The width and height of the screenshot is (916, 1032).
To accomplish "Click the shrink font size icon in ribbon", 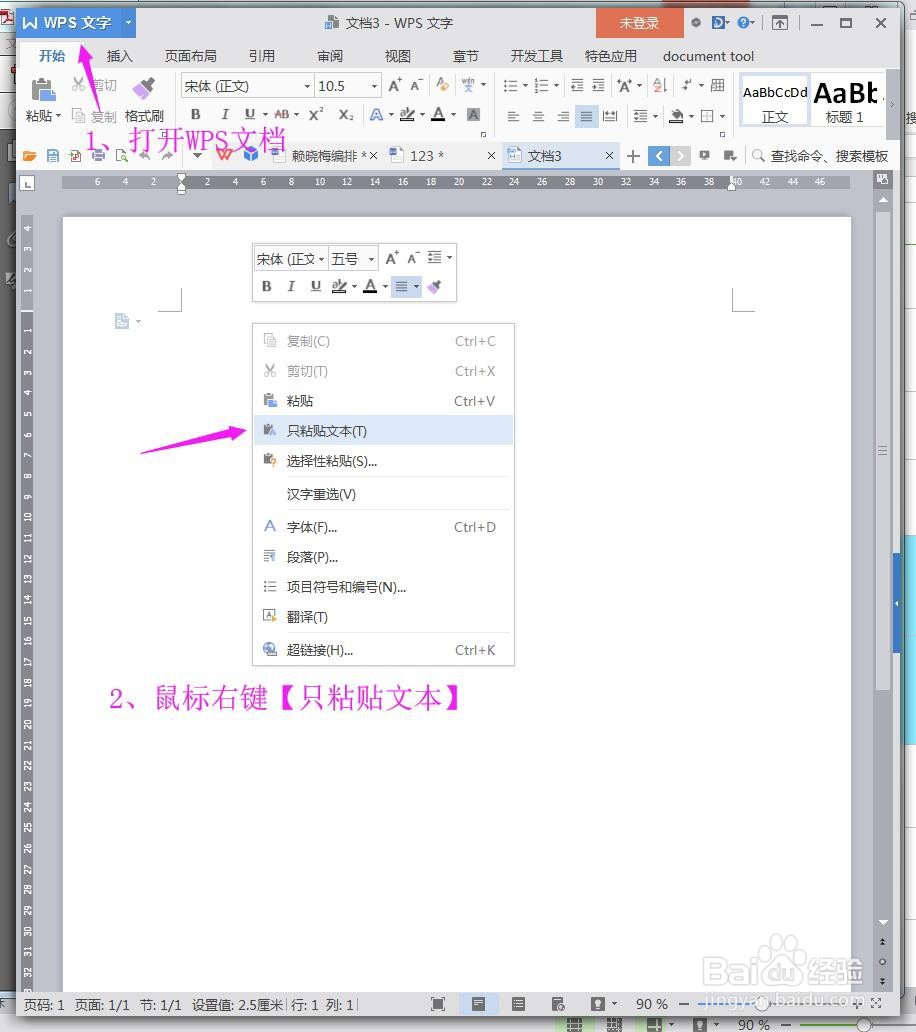I will [416, 86].
